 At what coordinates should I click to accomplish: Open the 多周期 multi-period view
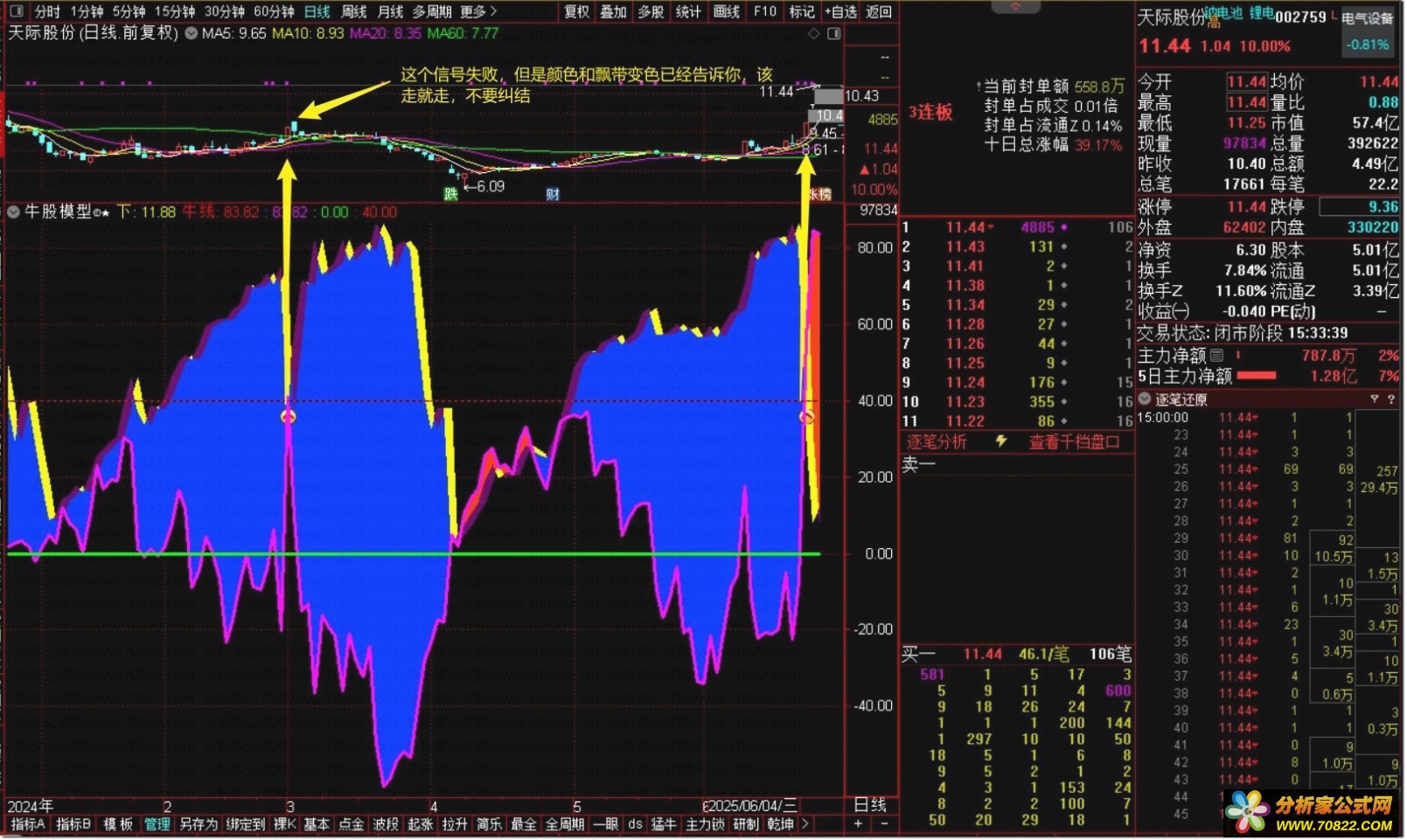(432, 11)
